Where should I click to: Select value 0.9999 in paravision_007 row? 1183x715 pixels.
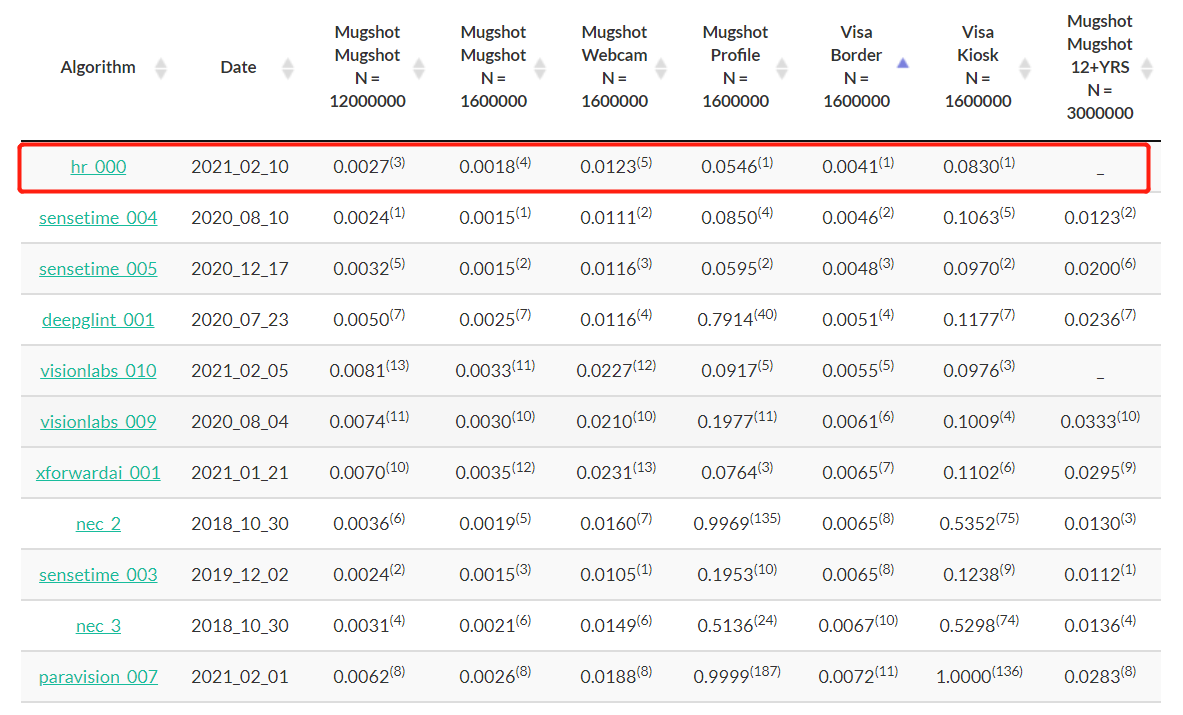tap(722, 677)
